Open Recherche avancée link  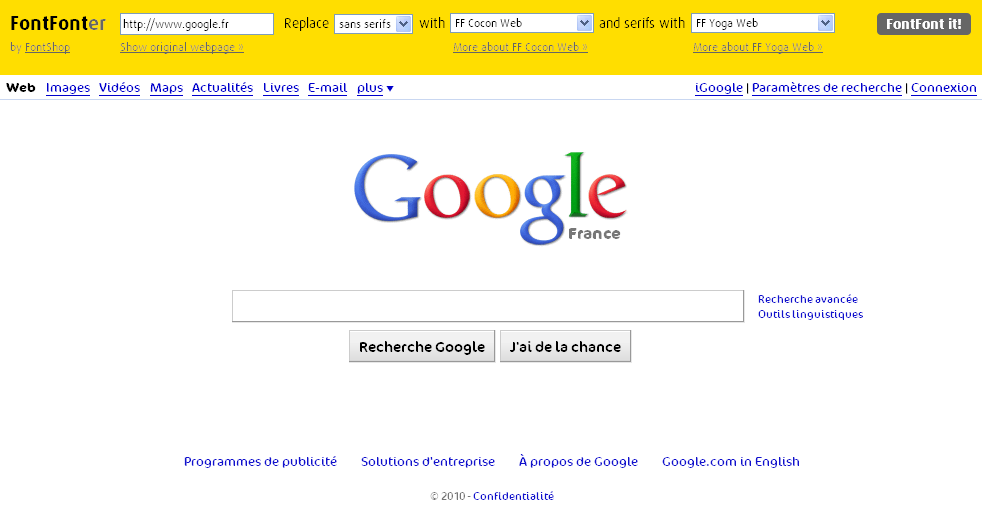coord(808,299)
